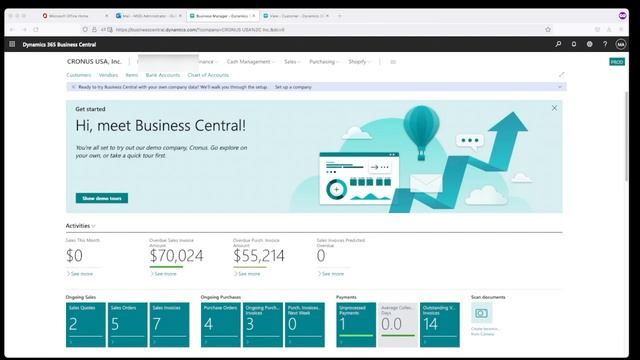
Task: Open the Sales Invoices tile
Action: point(169,325)
